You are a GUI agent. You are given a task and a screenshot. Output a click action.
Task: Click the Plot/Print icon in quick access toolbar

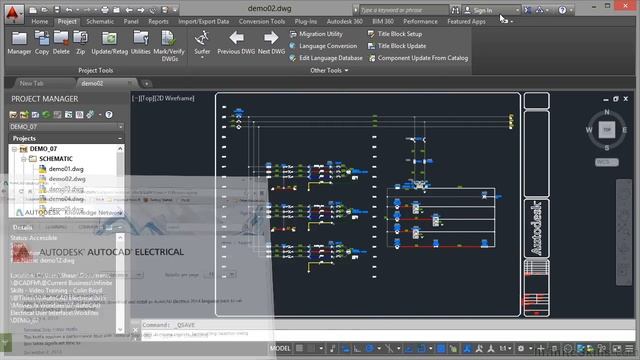[x=105, y=10]
